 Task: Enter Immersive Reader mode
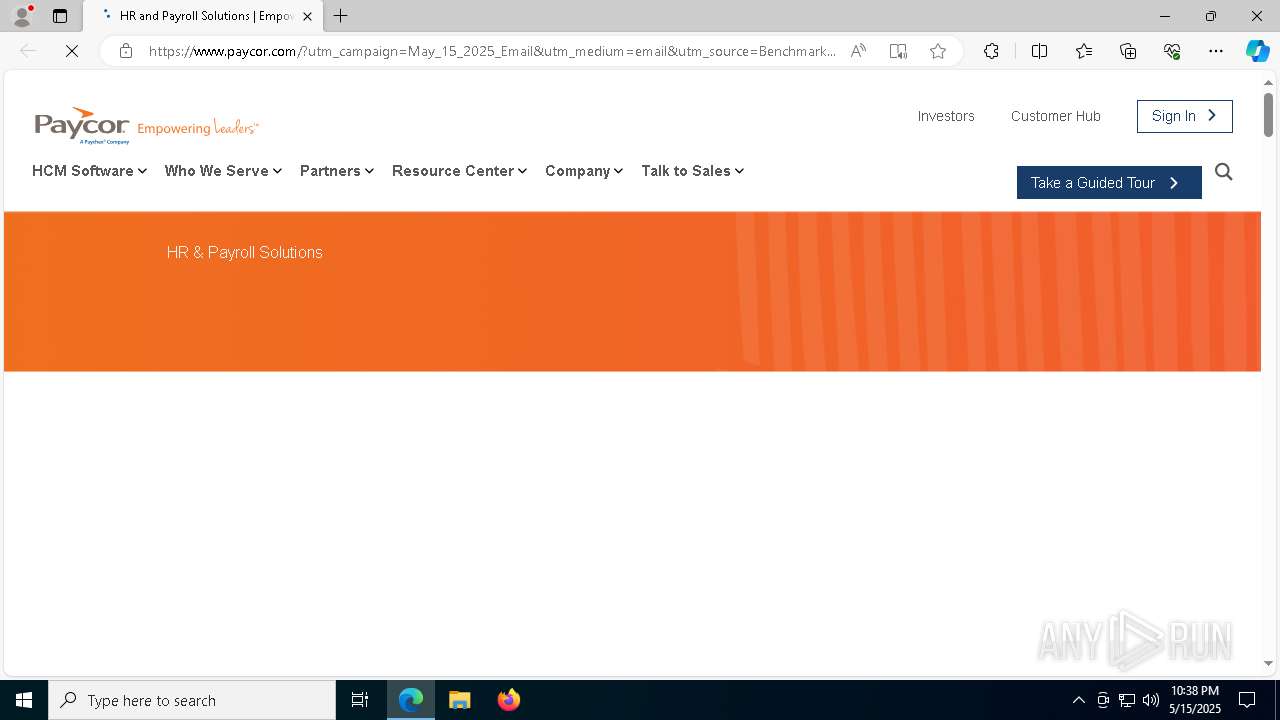(x=898, y=51)
